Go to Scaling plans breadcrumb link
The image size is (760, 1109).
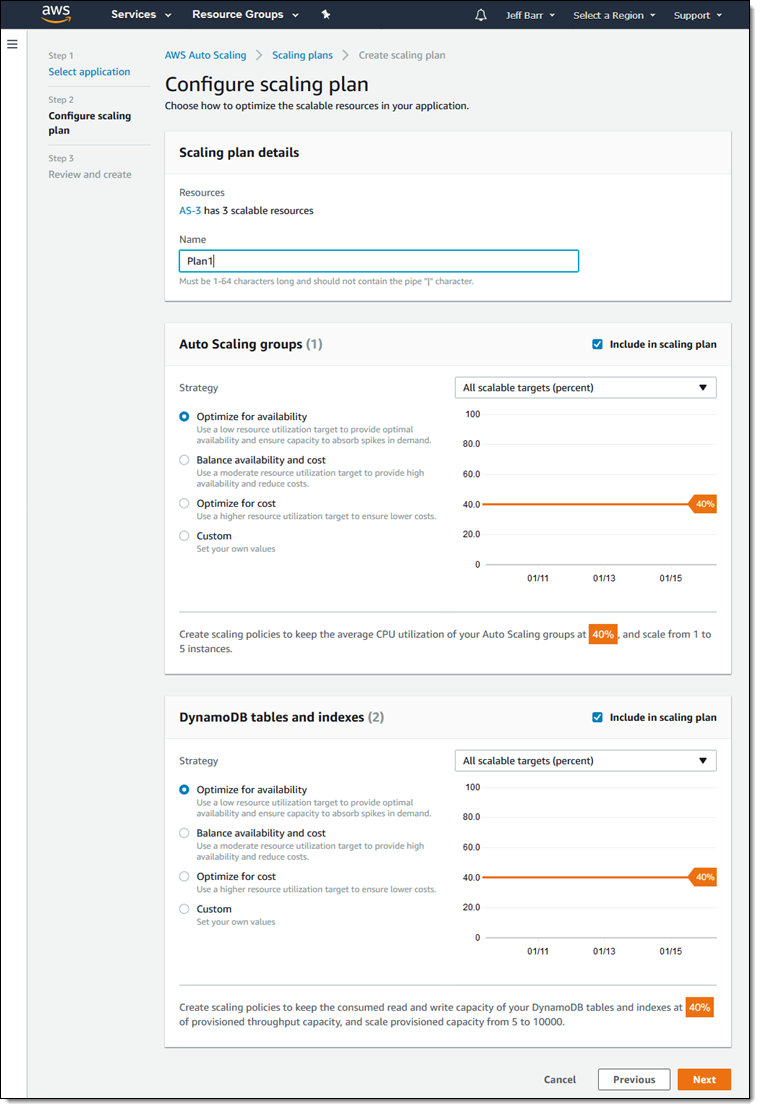[302, 55]
